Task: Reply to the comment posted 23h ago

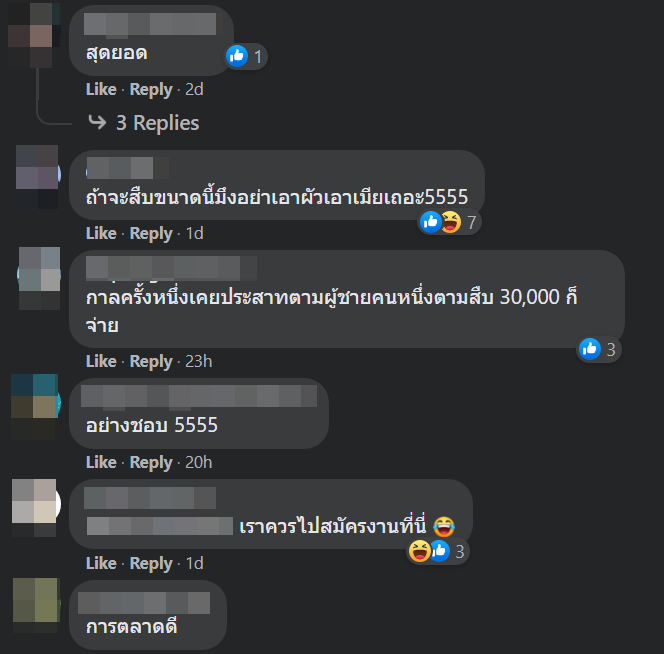Action: point(151,361)
